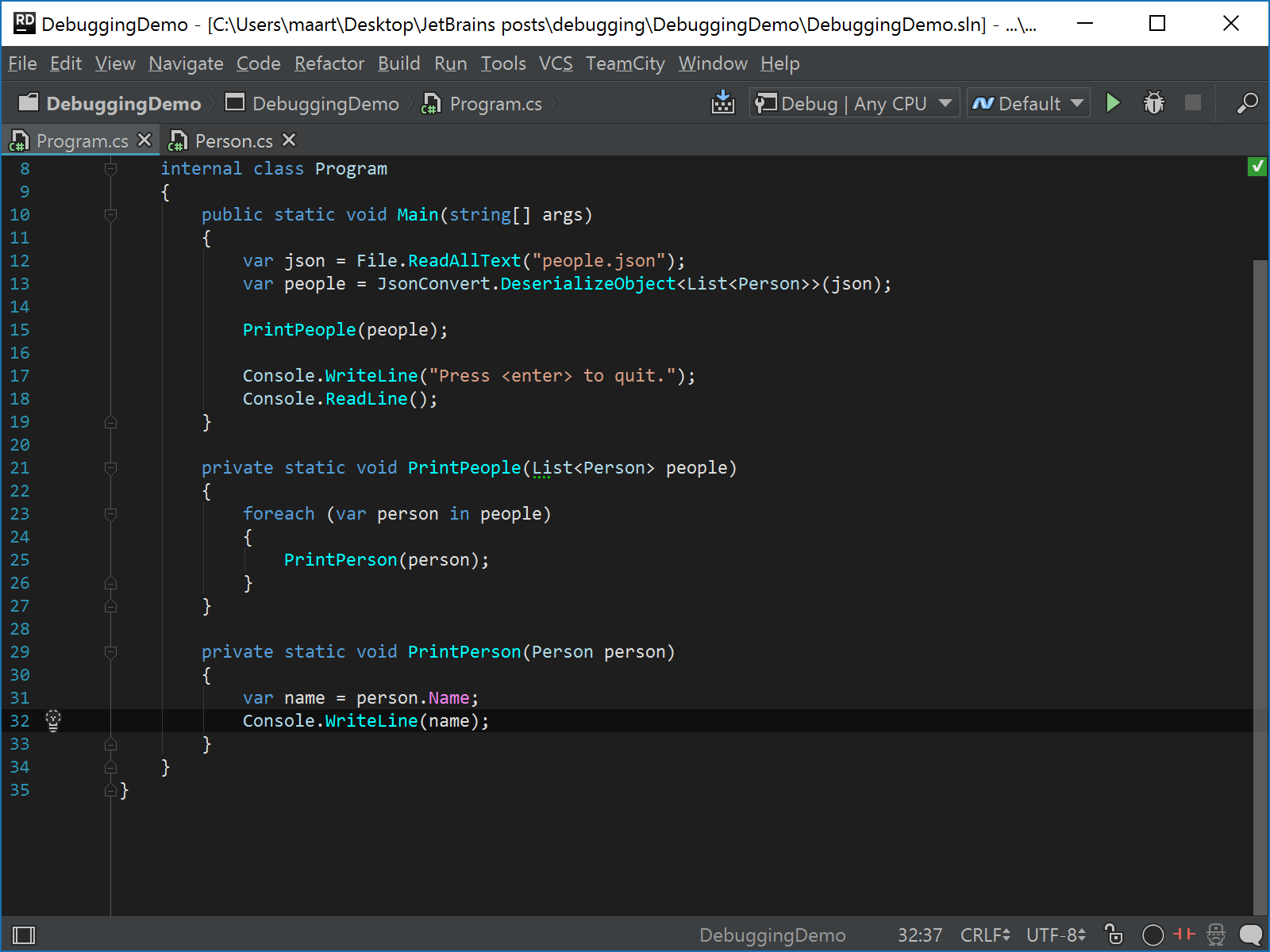Click the red connection status icon
The image size is (1270, 952).
1183,934
